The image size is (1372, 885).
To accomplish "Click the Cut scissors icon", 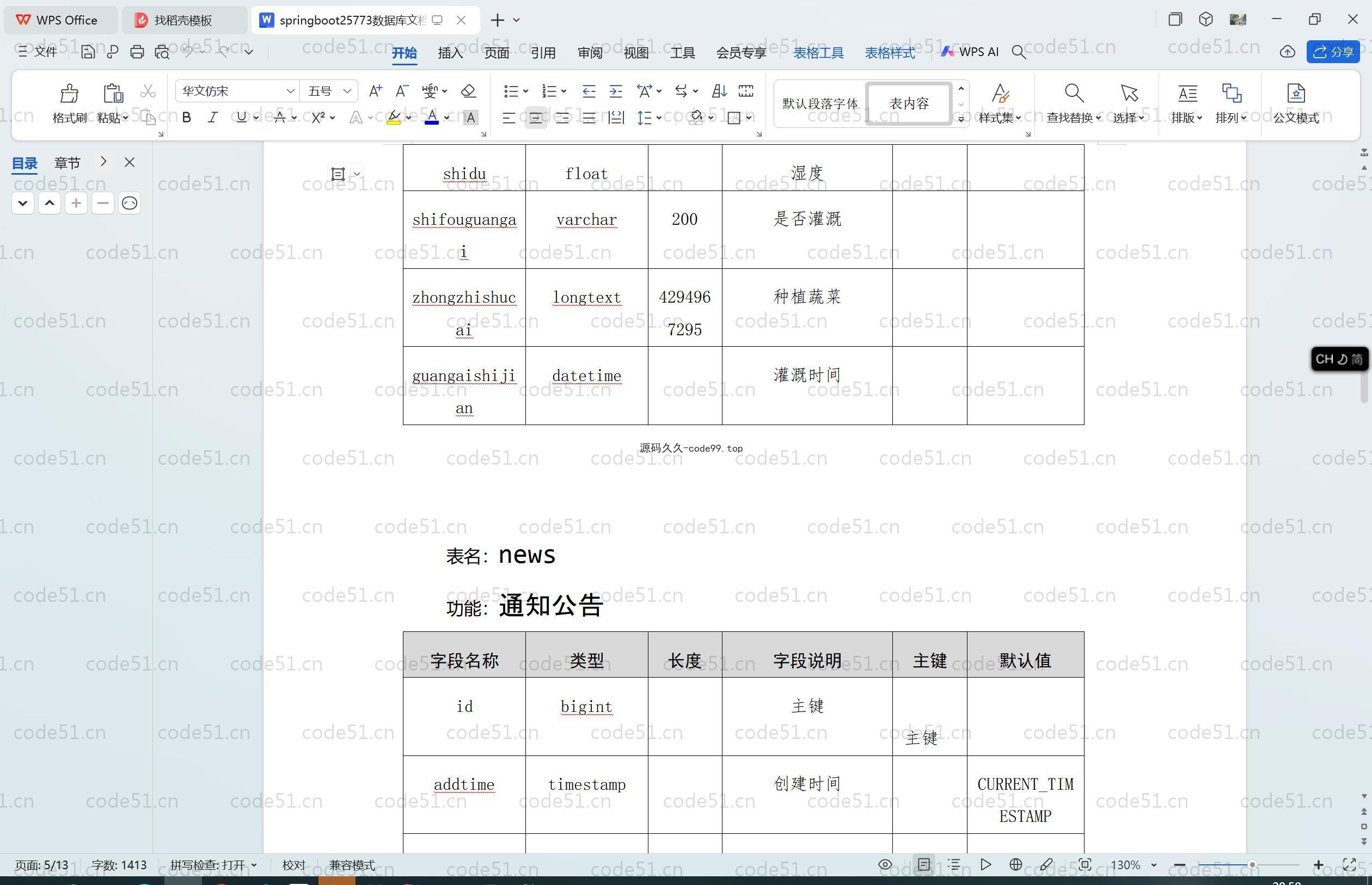I will point(148,91).
